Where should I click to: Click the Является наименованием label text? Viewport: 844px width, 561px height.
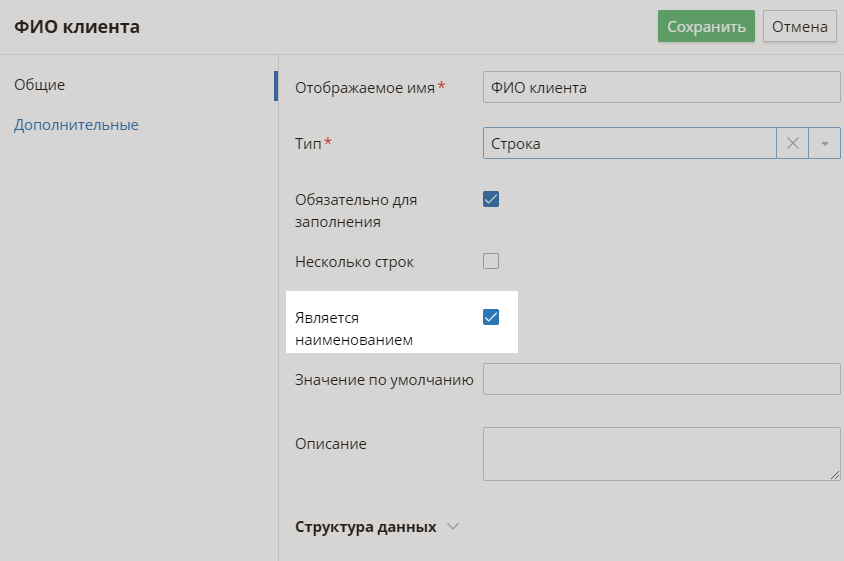pos(354,329)
